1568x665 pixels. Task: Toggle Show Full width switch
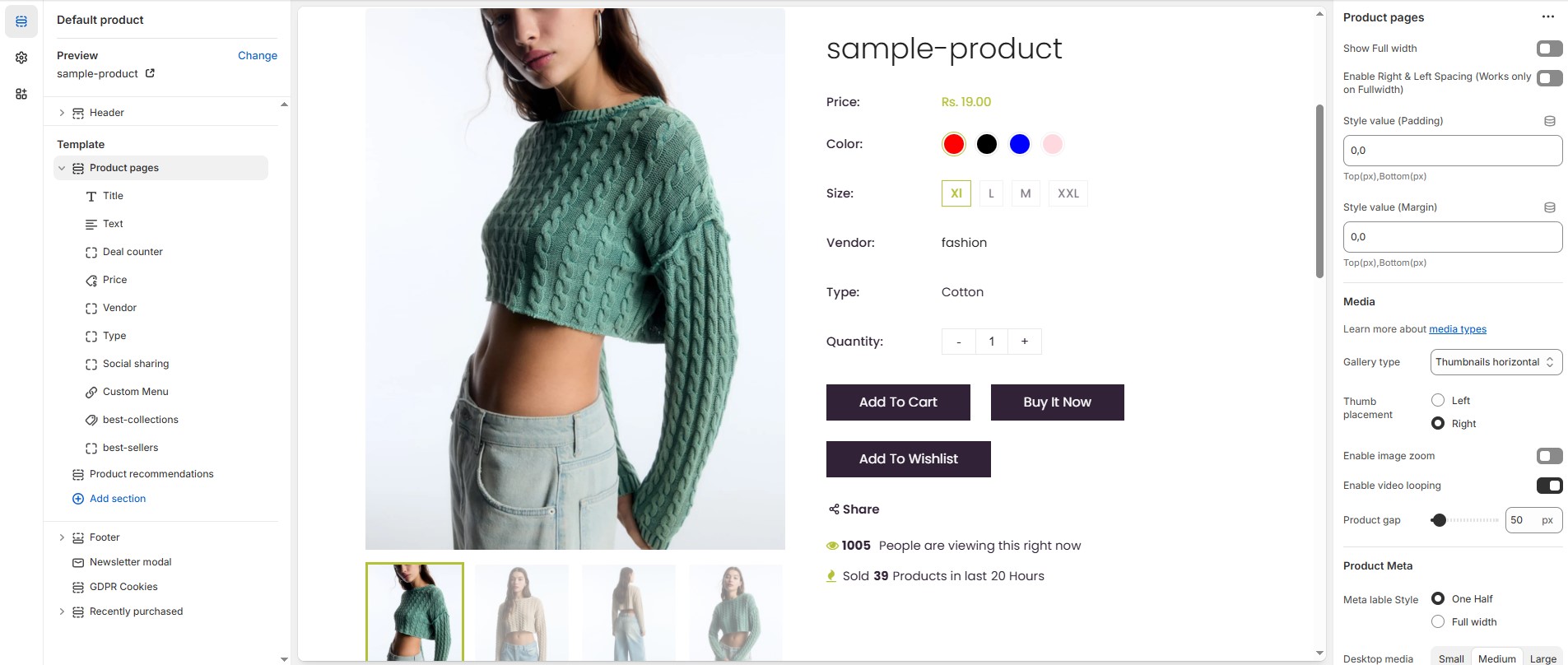tap(1549, 49)
